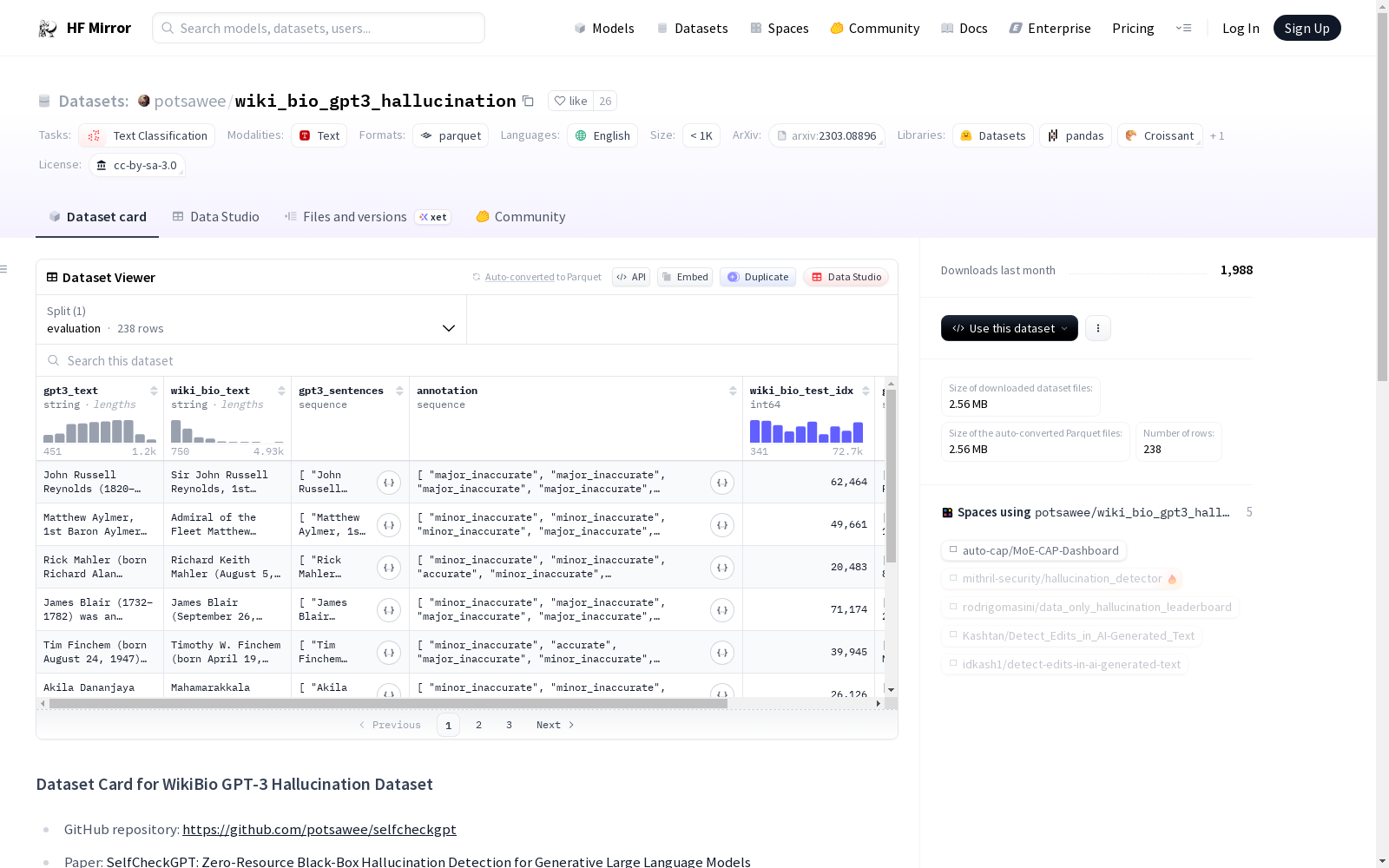Open Enterprise in the top navigation

1050,29
